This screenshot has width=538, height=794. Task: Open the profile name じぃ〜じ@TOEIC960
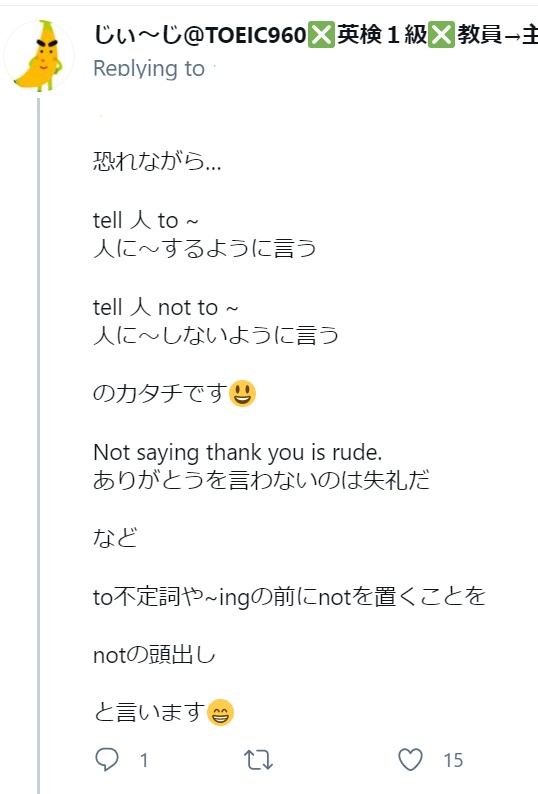[x=200, y=35]
